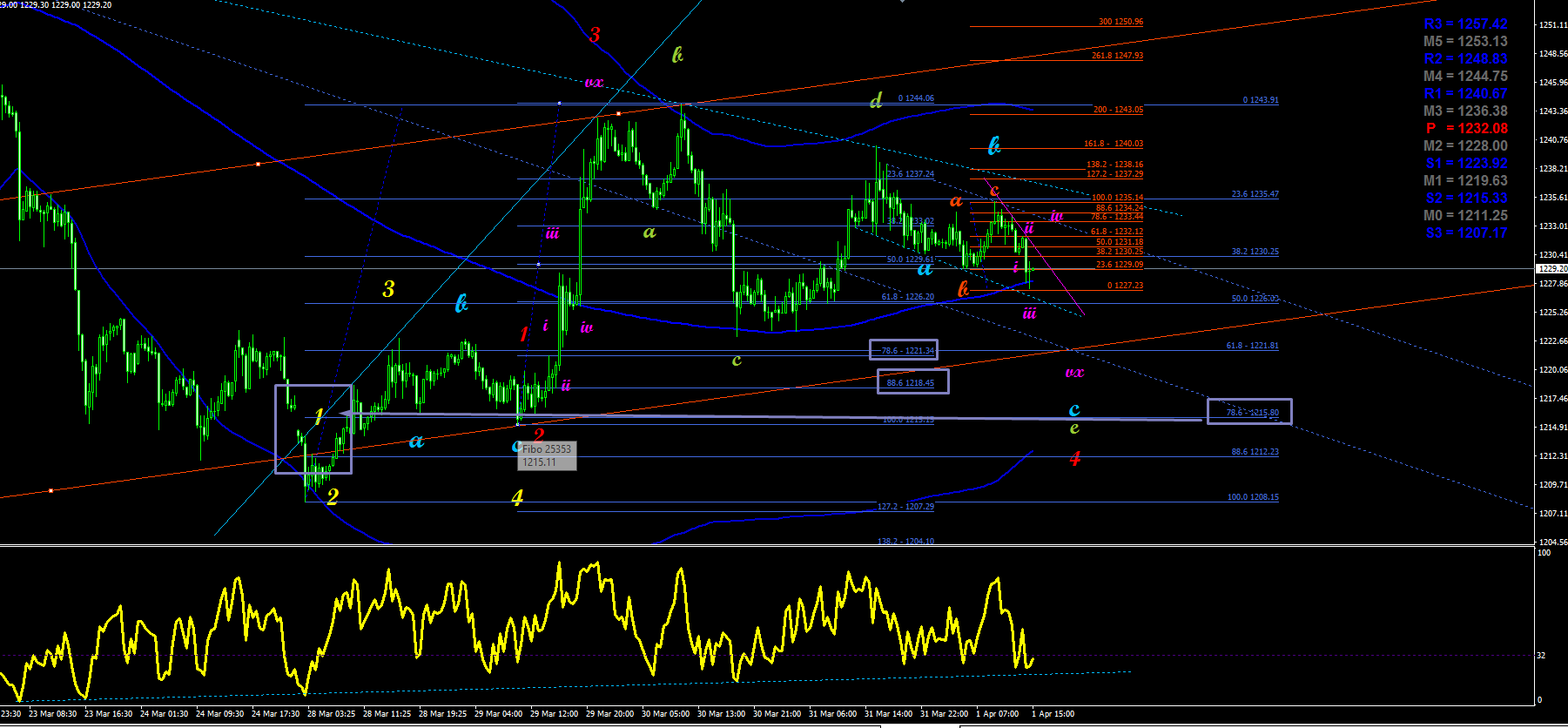
Task: Click the green wave label d
Action: click(876, 101)
